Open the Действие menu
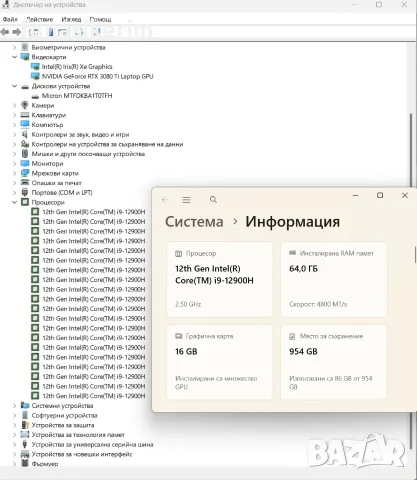This screenshot has height=480, width=417. tap(40, 19)
